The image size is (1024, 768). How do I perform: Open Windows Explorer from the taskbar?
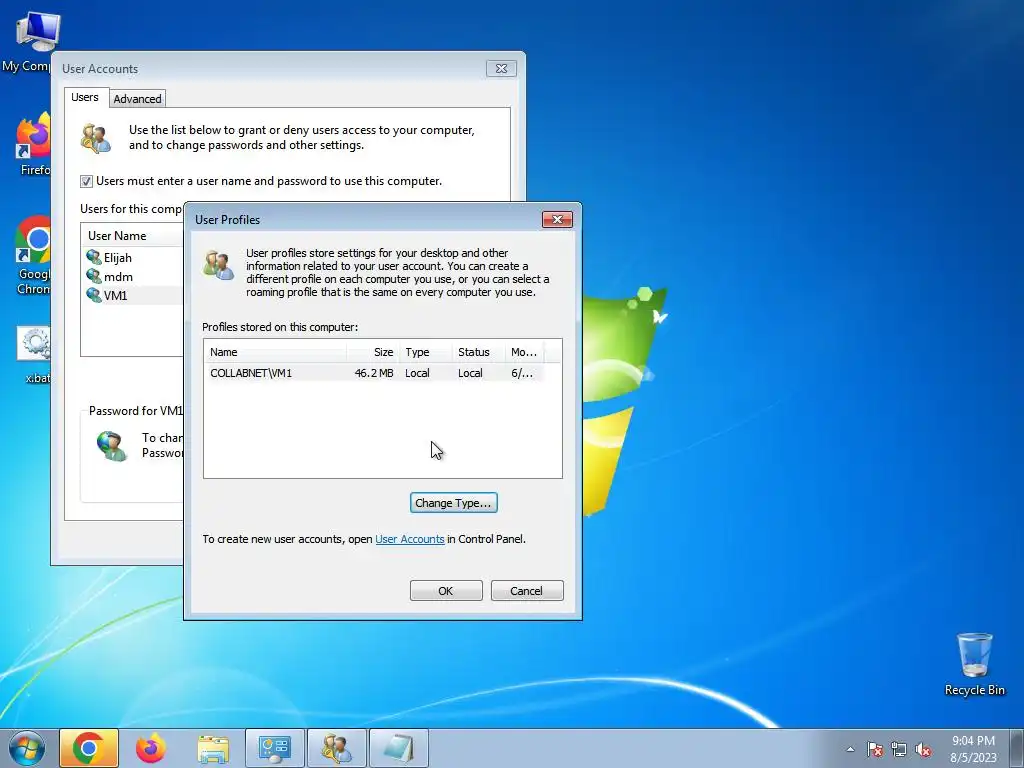pos(213,748)
